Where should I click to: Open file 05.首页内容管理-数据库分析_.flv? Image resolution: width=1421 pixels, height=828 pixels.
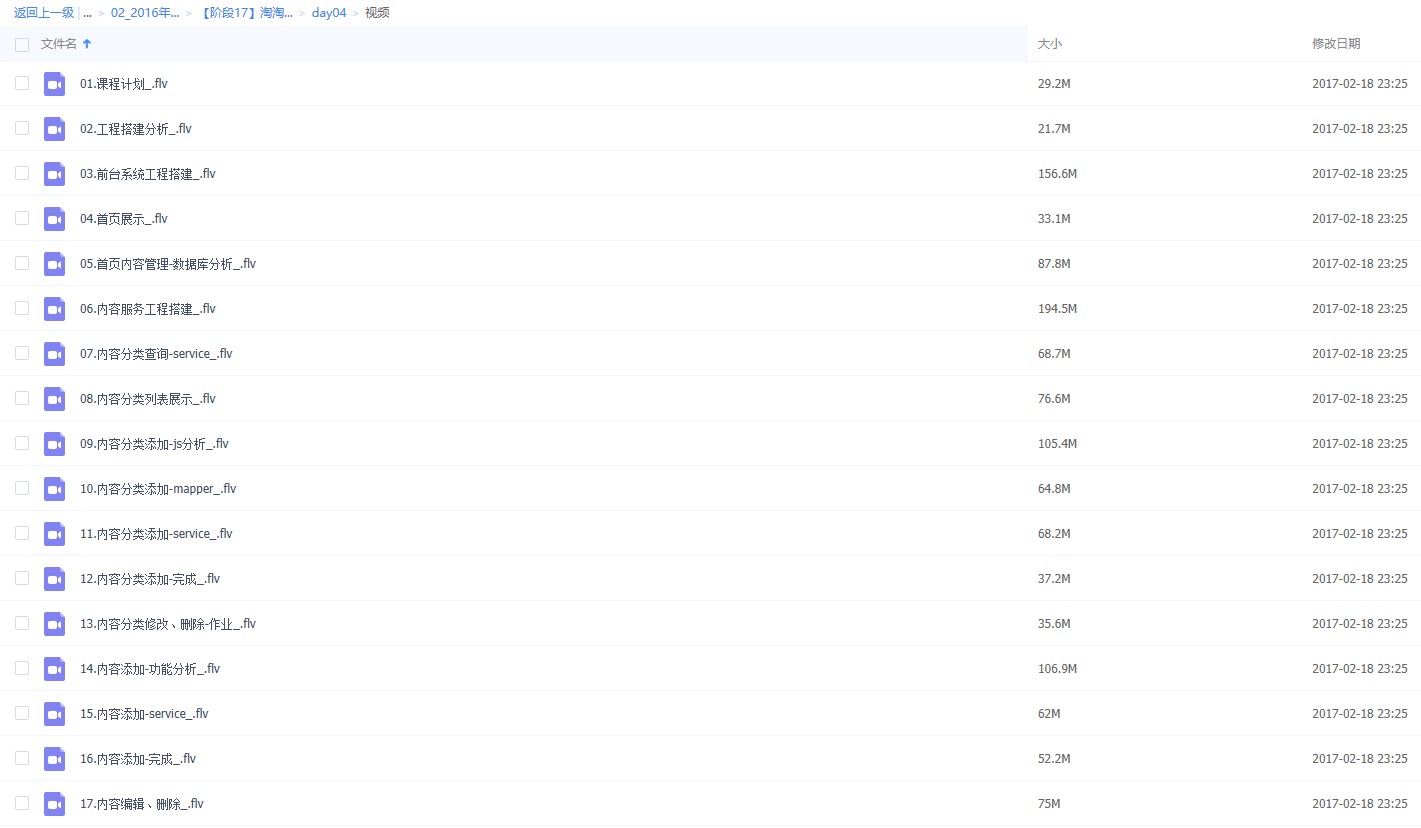[168, 264]
